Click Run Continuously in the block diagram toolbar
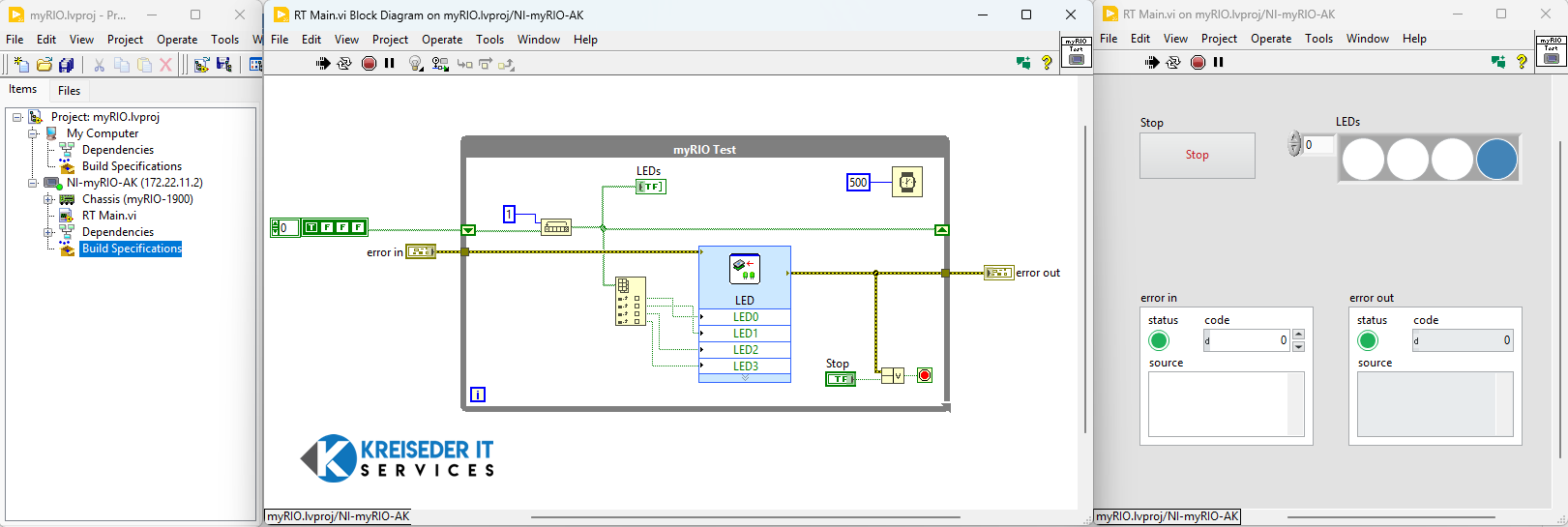 tap(344, 63)
